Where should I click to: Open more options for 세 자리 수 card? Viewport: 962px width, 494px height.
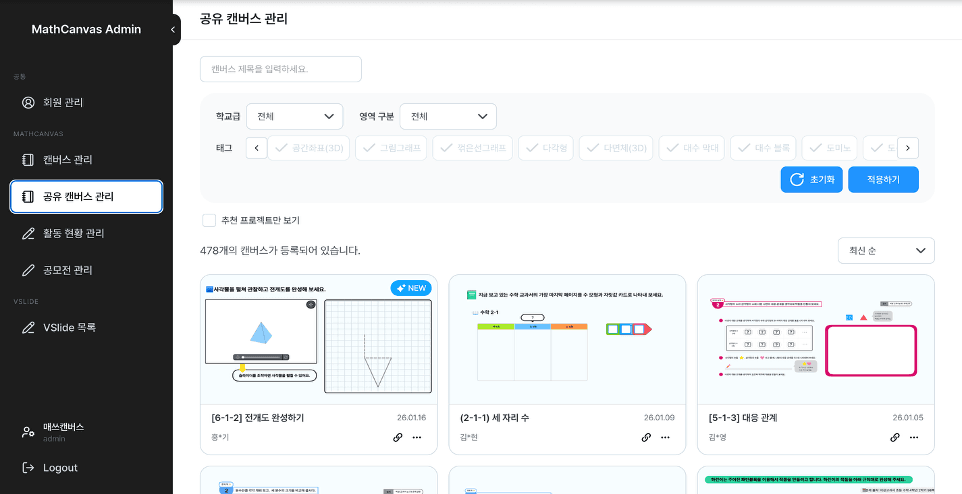[666, 438]
